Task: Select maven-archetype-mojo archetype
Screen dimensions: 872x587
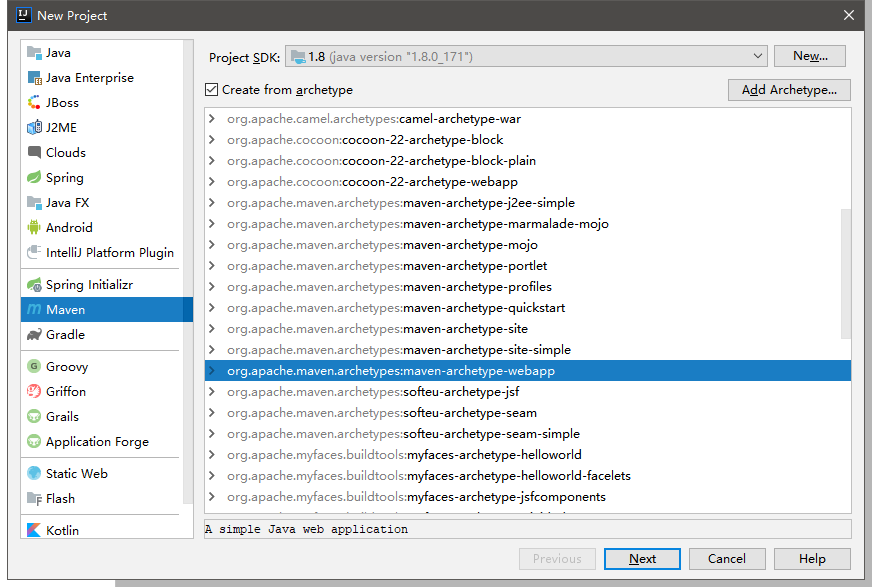Action: click(528, 245)
